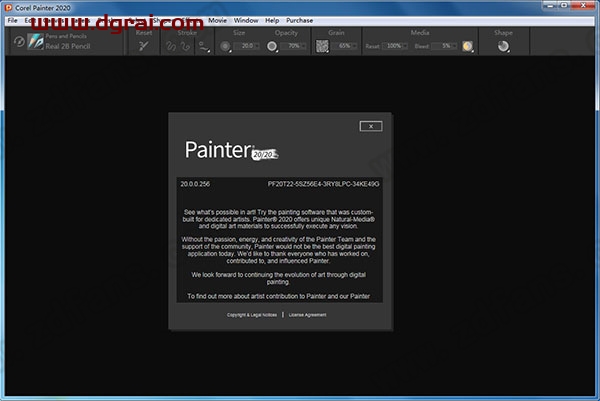The width and height of the screenshot is (600, 401).
Task: Click the Reset 100% value field
Action: 396,46
